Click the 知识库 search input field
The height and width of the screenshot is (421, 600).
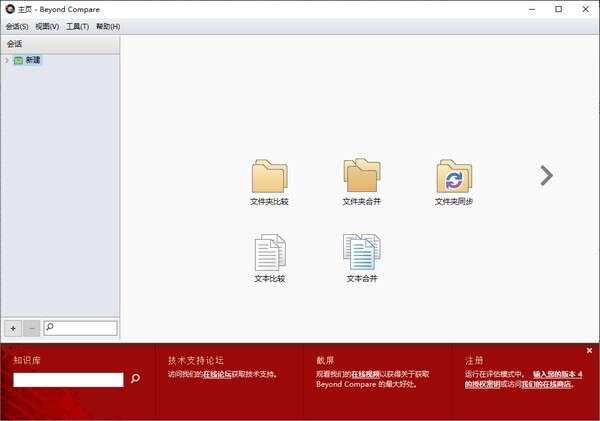click(x=68, y=380)
